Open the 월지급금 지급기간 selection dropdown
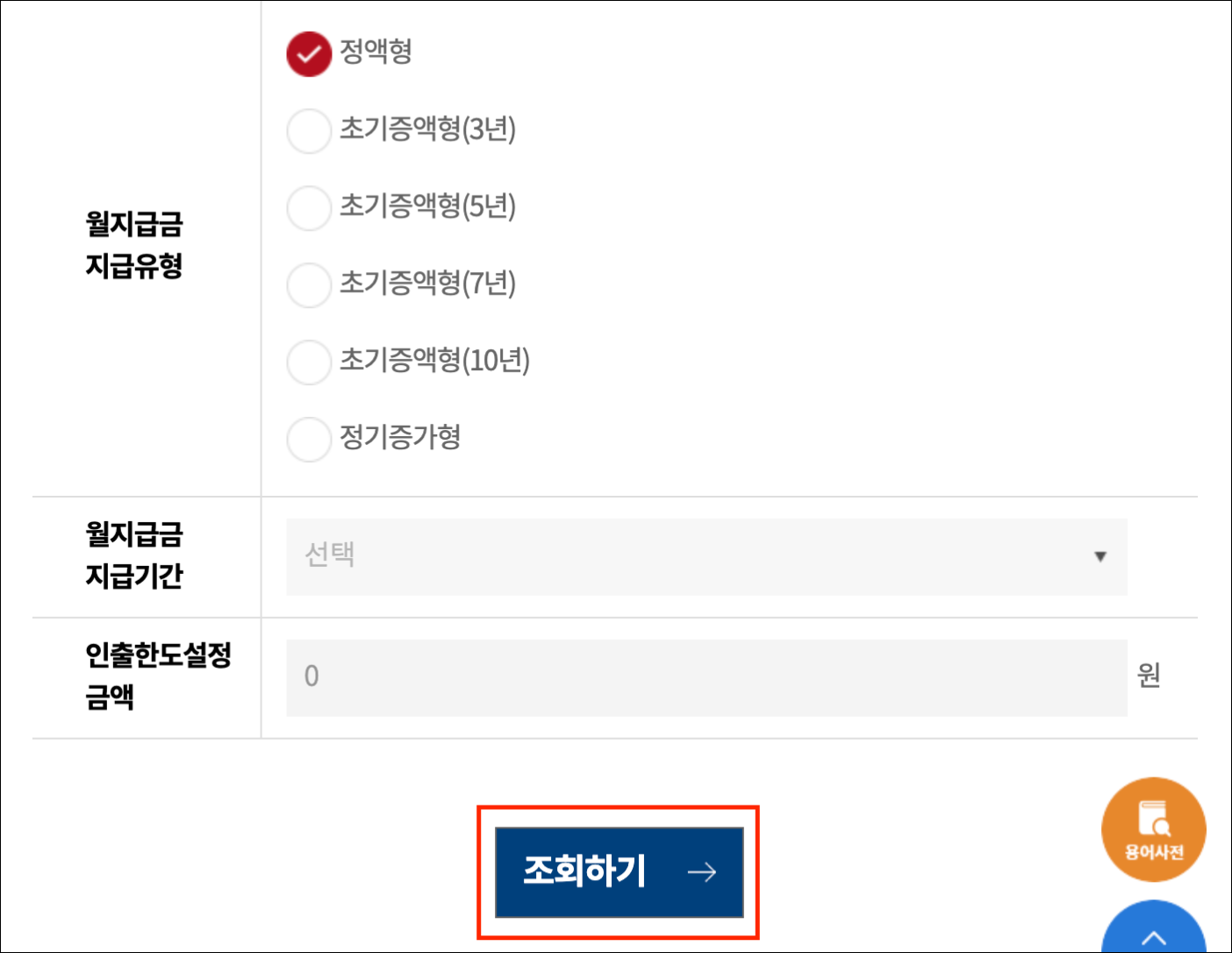 705,557
